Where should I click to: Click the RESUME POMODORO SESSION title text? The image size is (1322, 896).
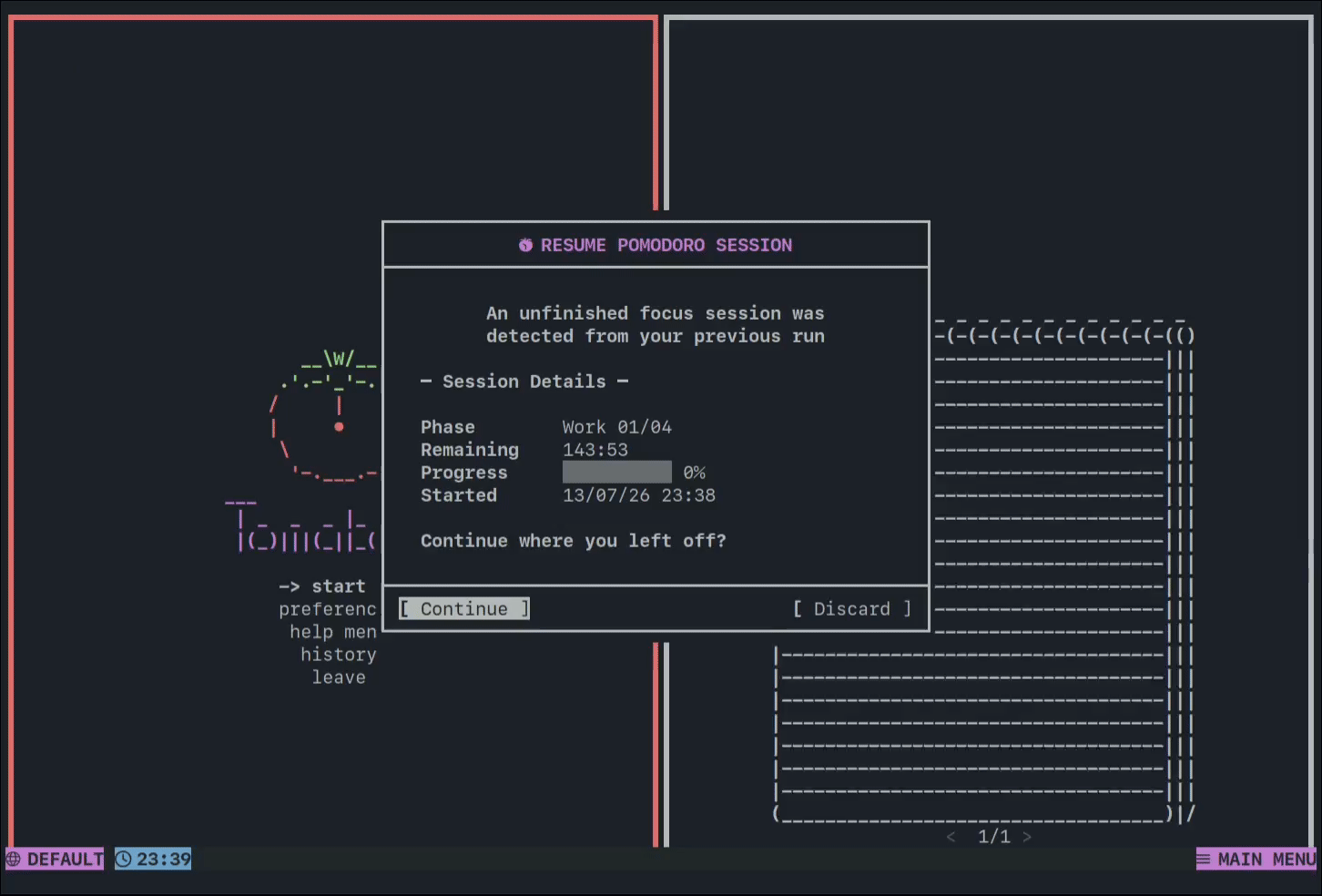[x=666, y=245]
